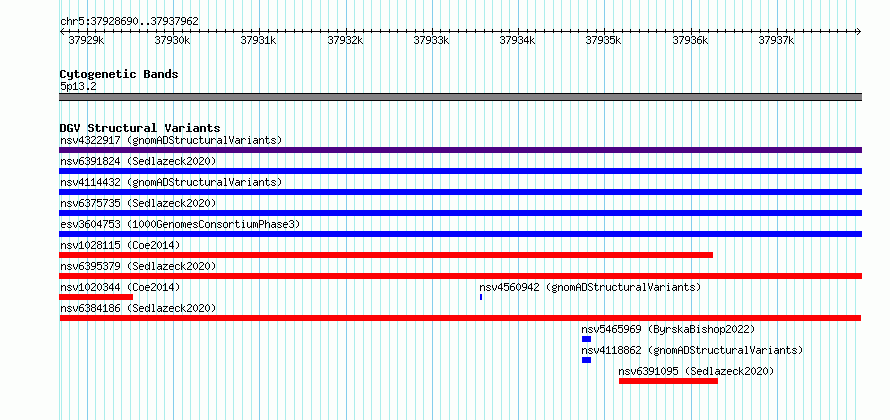Click the 37933k ruler position
Image resolution: width=890 pixels, height=420 pixels.
click(431, 40)
